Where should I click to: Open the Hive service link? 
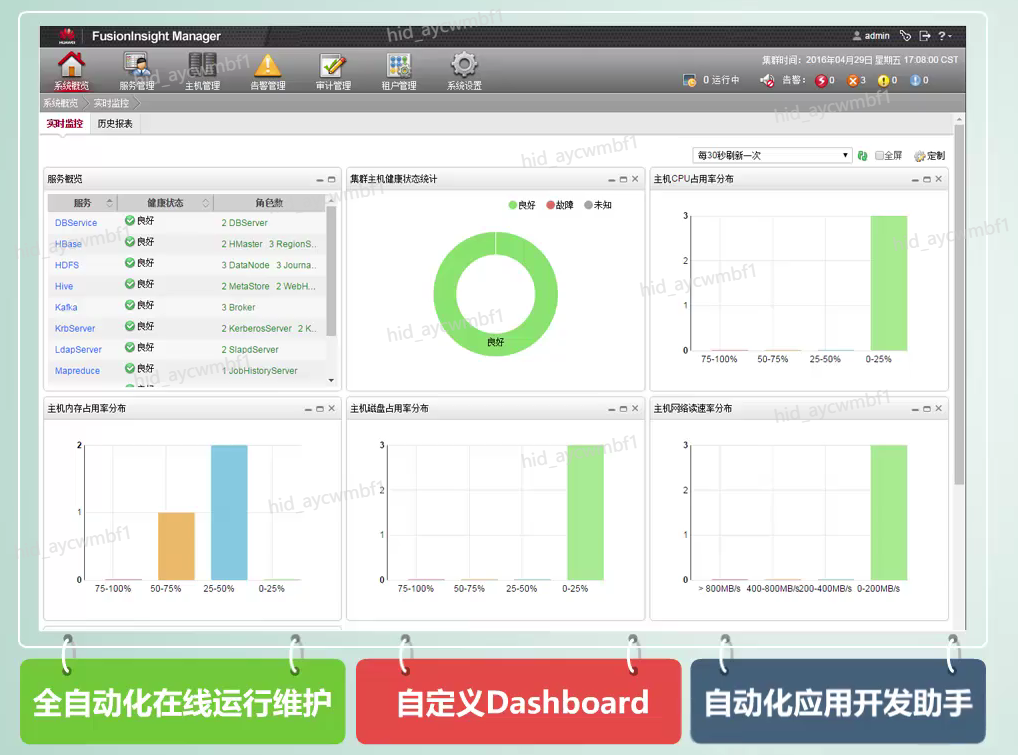[64, 286]
